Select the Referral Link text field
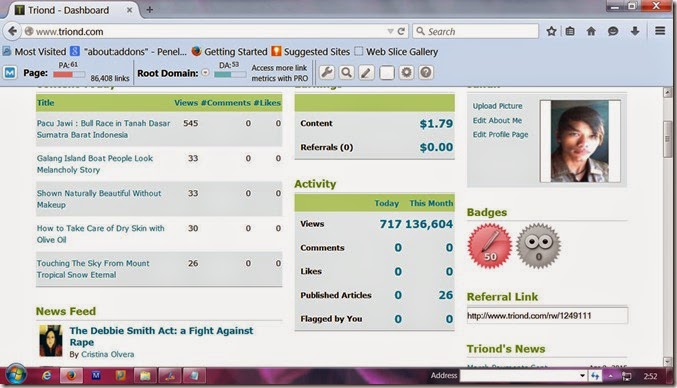The width and height of the screenshot is (677, 388). click(x=547, y=315)
